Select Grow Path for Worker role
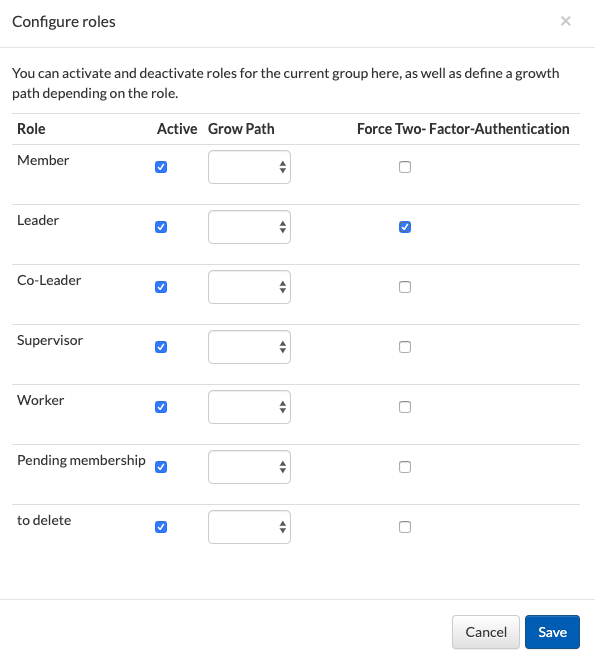Image resolution: width=595 pixels, height=660 pixels. point(249,407)
